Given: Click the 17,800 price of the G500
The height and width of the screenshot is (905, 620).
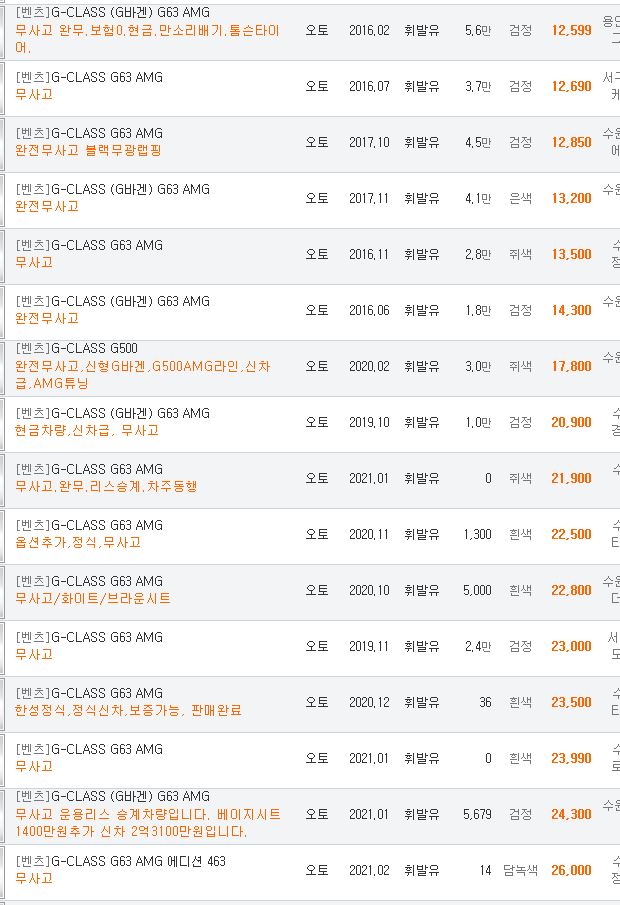Looking at the screenshot, I should pos(571,367).
